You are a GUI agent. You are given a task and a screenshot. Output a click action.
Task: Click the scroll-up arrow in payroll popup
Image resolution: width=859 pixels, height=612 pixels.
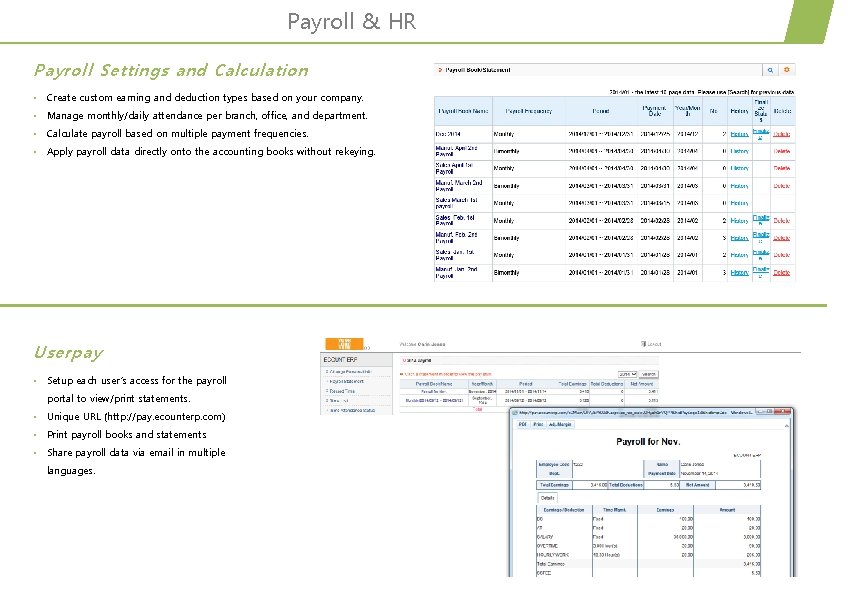pos(787,426)
